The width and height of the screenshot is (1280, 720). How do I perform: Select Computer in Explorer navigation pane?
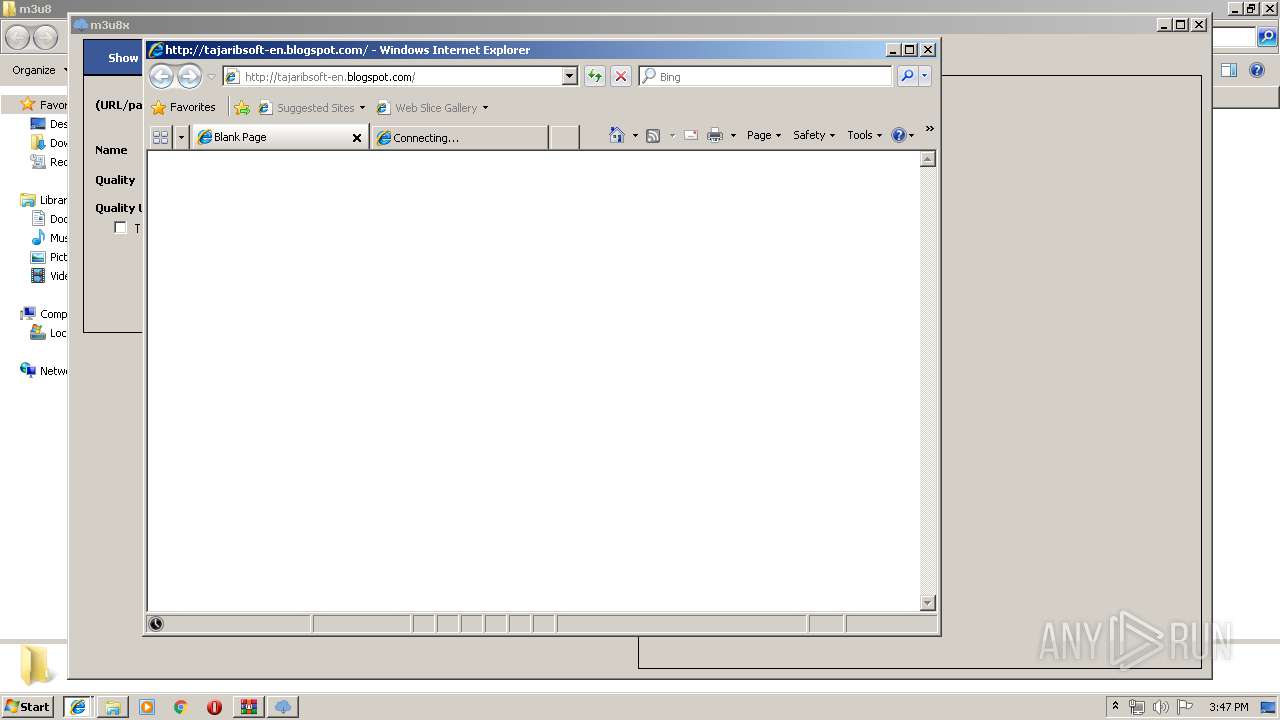click(44, 314)
